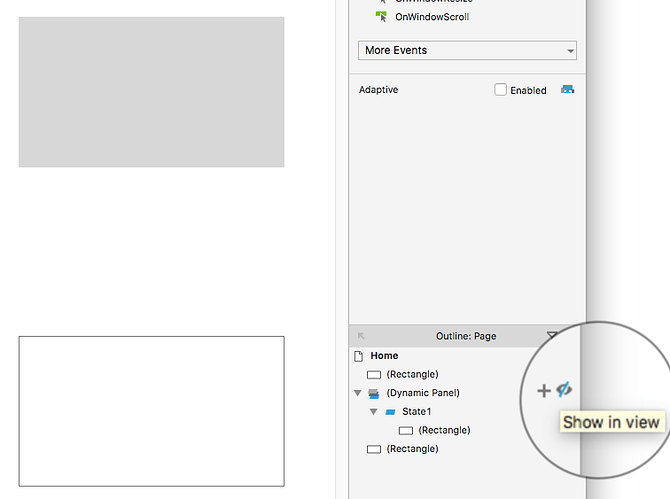
Task: Select the OnWindowScroll event
Action: point(432,17)
